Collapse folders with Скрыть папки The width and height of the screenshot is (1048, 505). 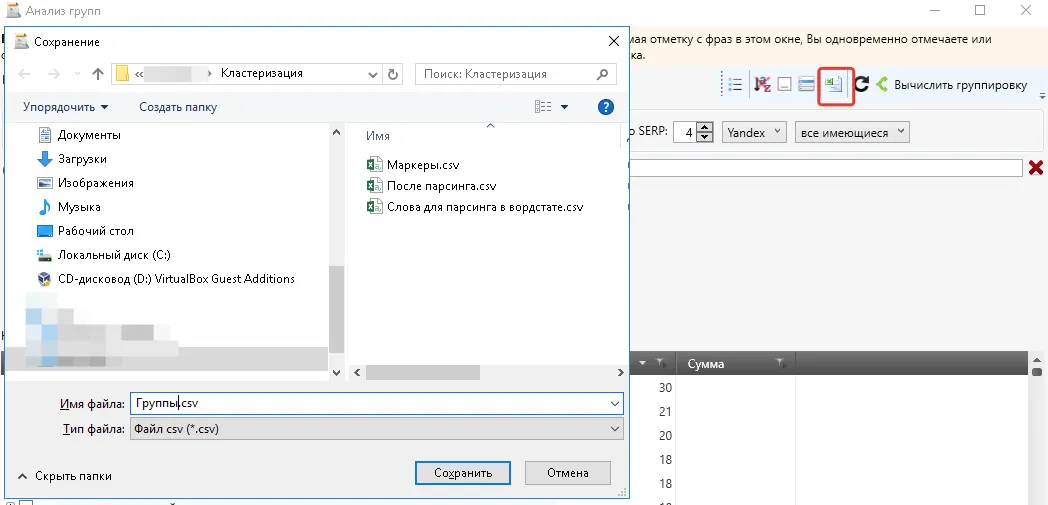(65, 476)
